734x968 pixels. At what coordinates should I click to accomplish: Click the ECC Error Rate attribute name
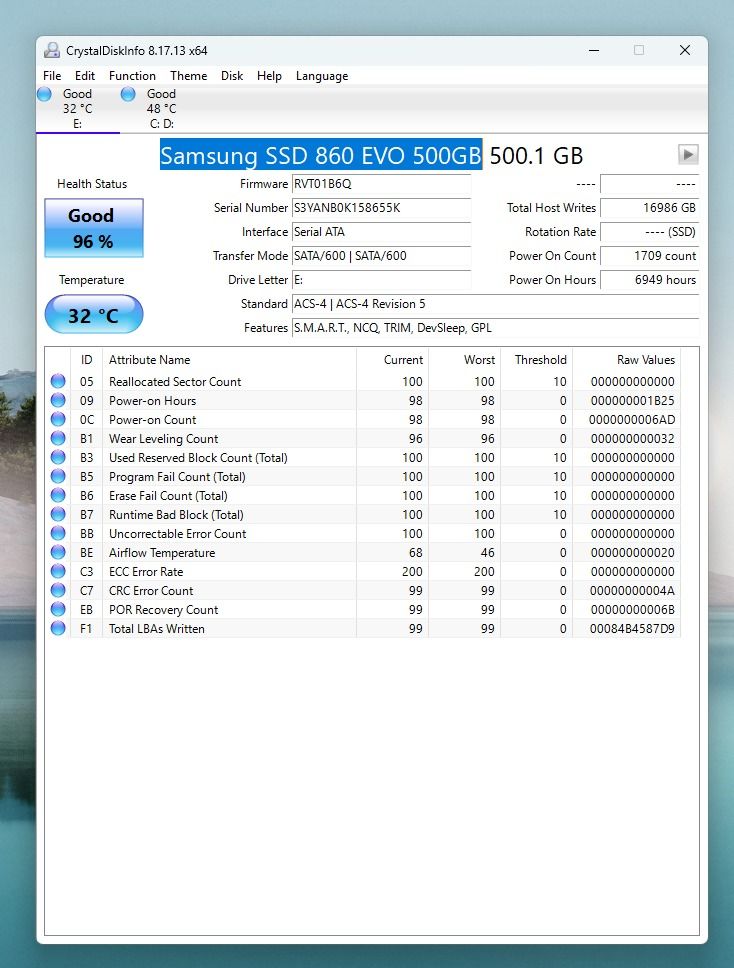coord(146,572)
